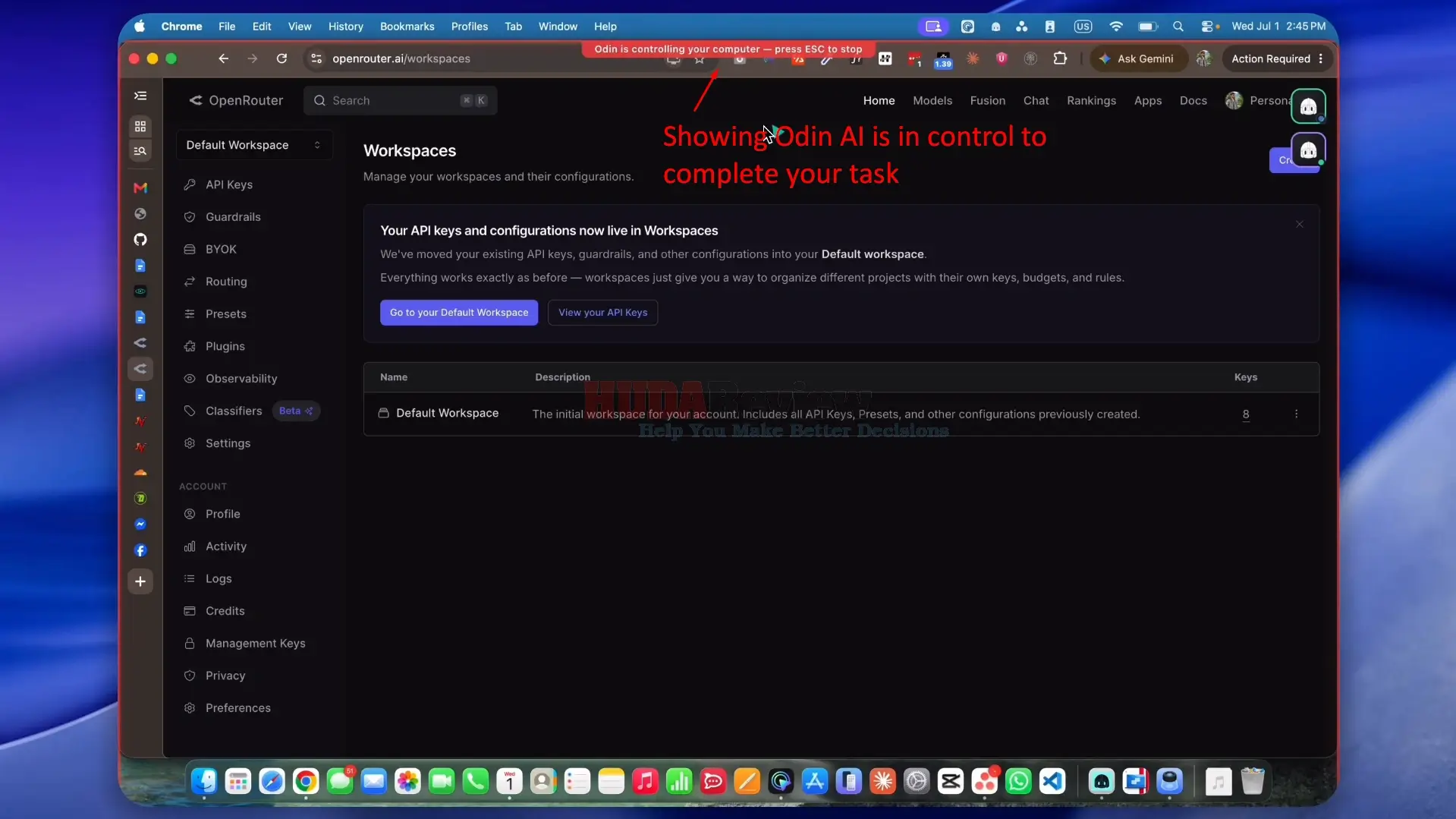Open the Models nav item
The image size is (1456, 819).
point(932,100)
